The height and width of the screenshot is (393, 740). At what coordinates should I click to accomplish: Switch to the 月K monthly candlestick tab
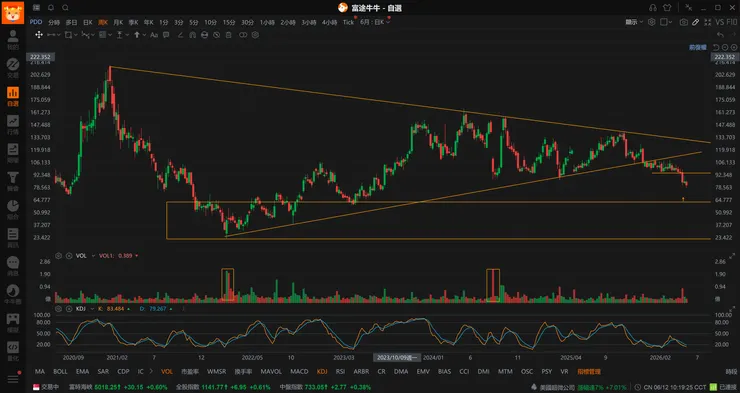(118, 22)
